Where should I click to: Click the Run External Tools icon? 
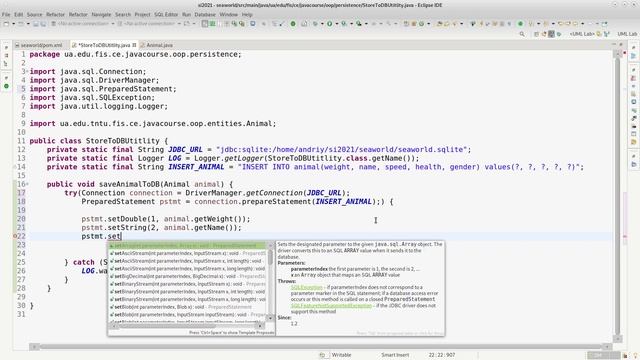(x=358, y=24)
